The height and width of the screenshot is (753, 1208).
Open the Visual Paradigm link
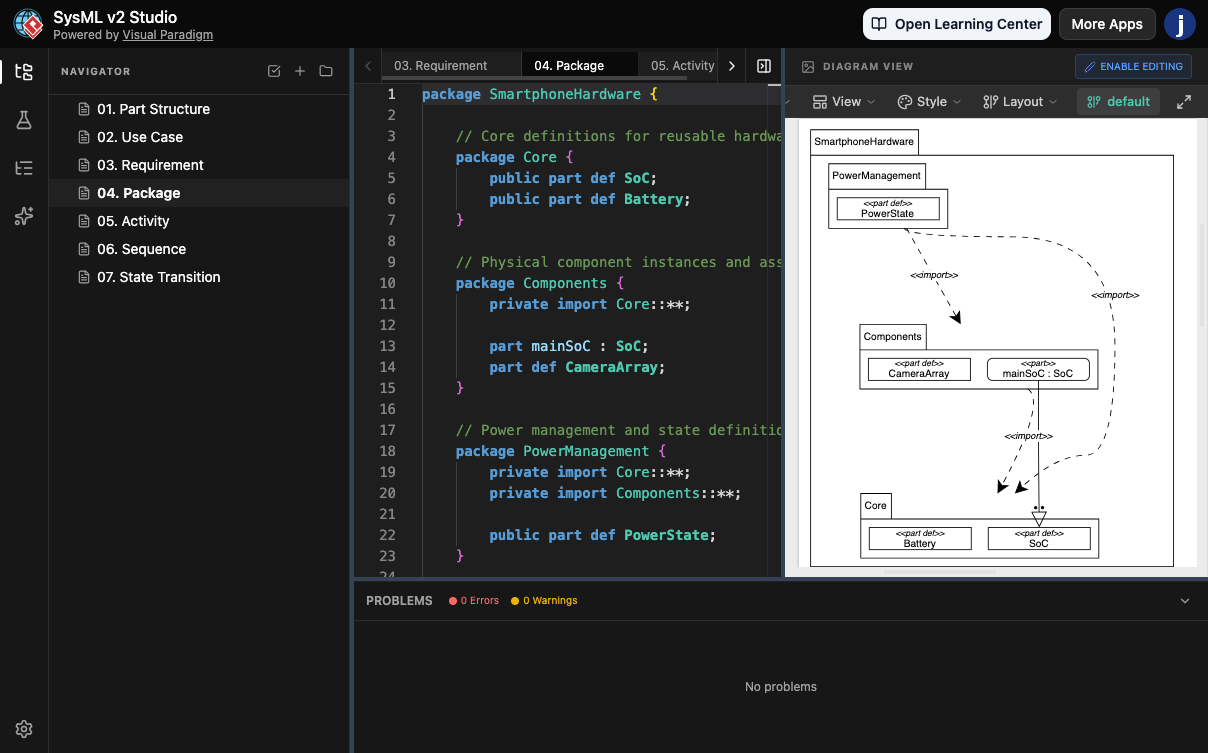click(168, 34)
